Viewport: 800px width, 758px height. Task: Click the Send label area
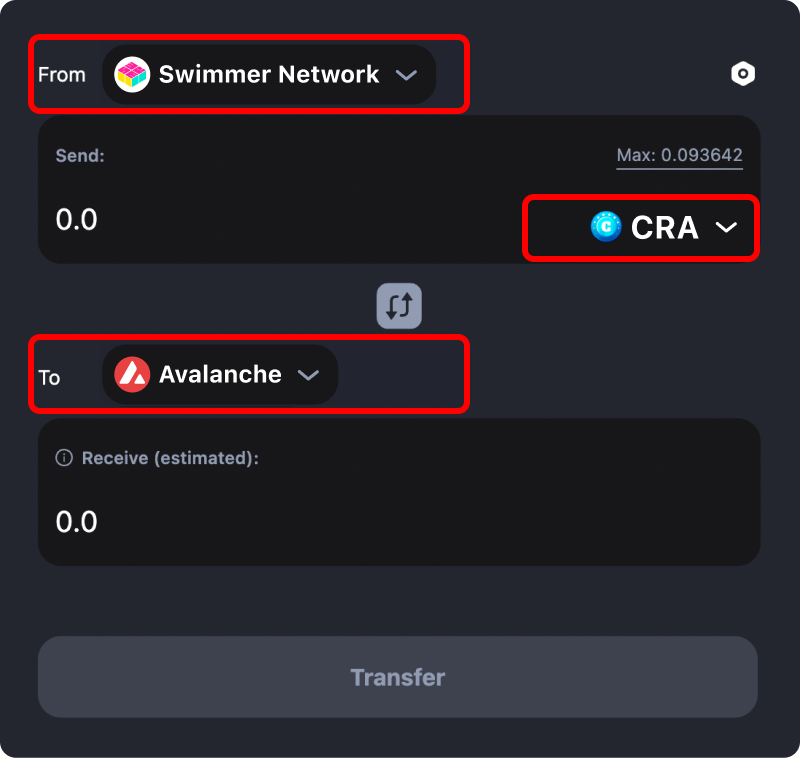click(78, 156)
